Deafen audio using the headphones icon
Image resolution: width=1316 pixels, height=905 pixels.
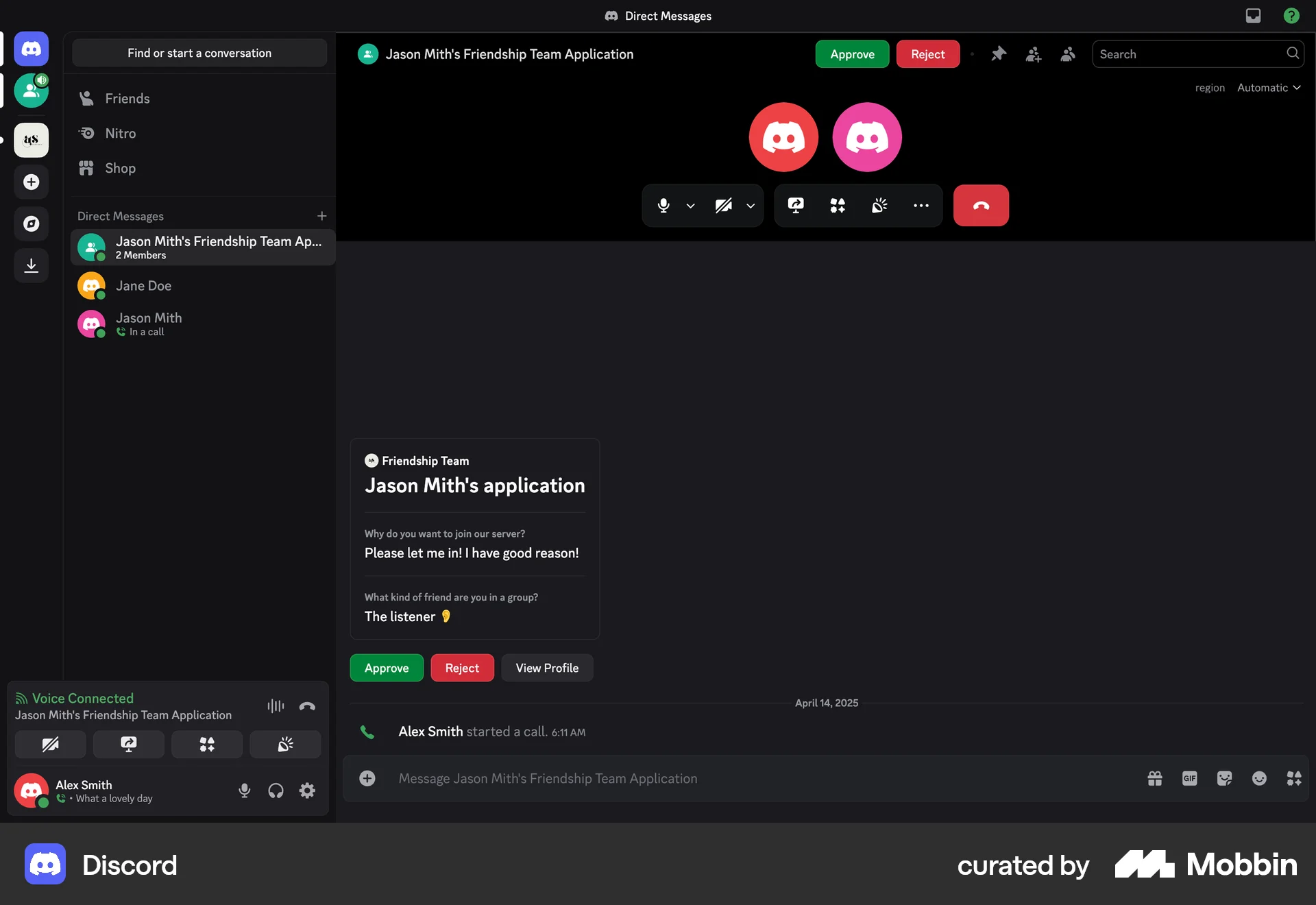click(276, 791)
